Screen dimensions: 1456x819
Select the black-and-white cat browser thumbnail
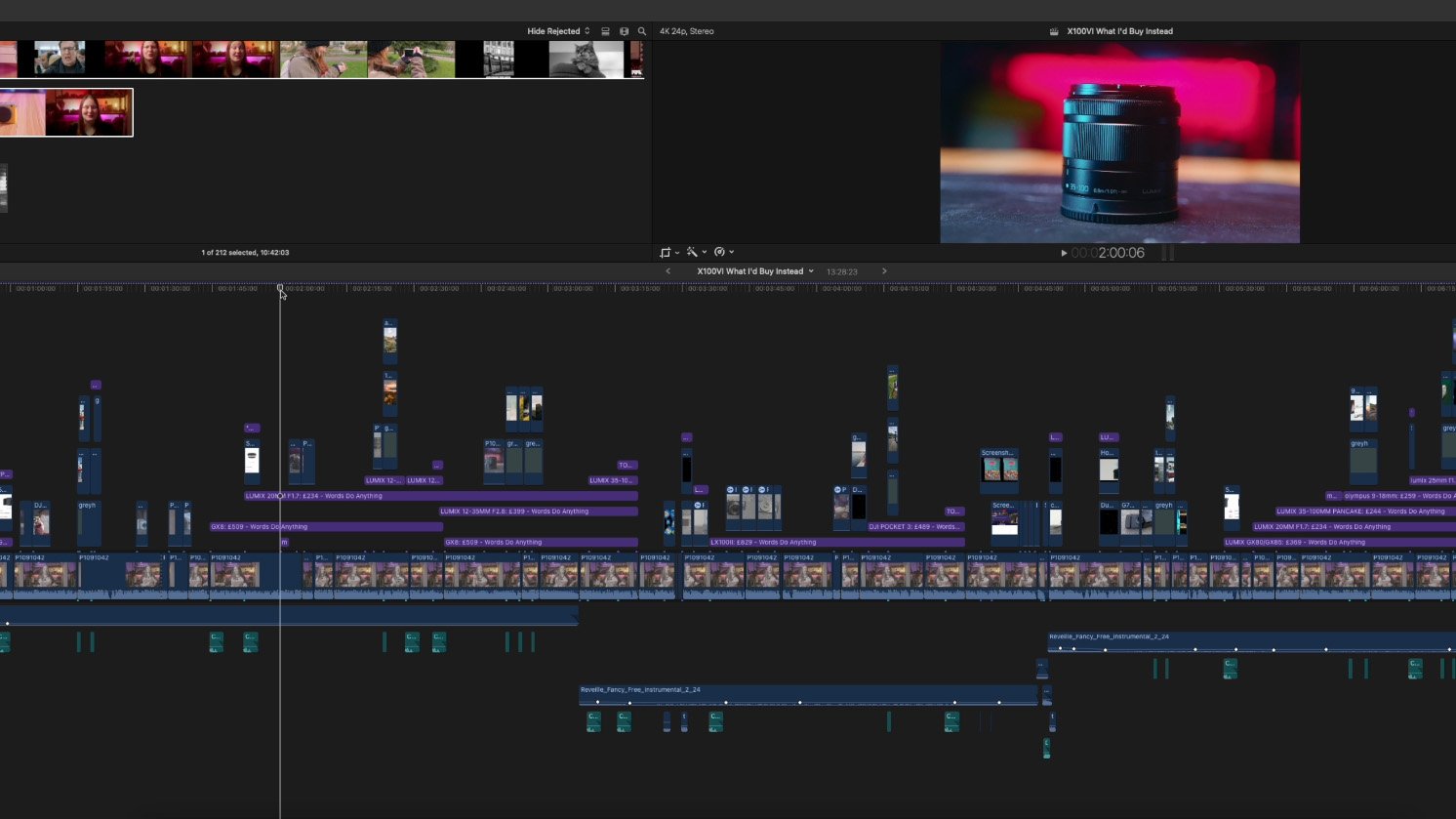[x=586, y=59]
